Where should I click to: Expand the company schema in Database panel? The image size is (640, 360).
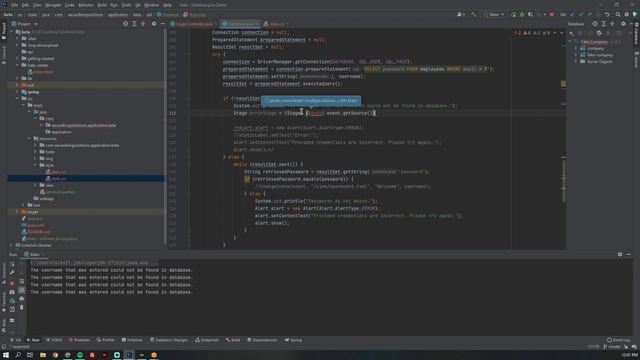(576, 48)
